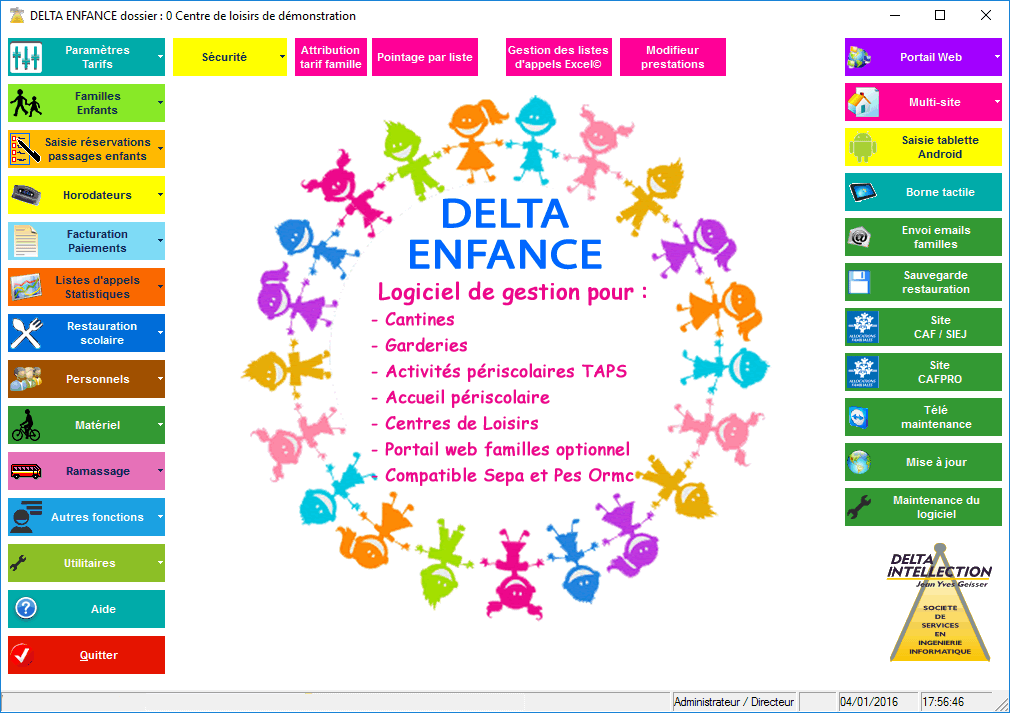Screen dimensions: 1010x713
Task: Expand the Sécurité dropdown arrow
Action: tap(282, 58)
